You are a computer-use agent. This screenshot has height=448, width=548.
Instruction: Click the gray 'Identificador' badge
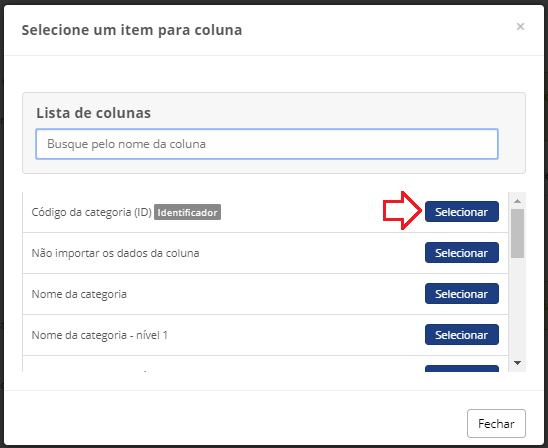coord(187,212)
